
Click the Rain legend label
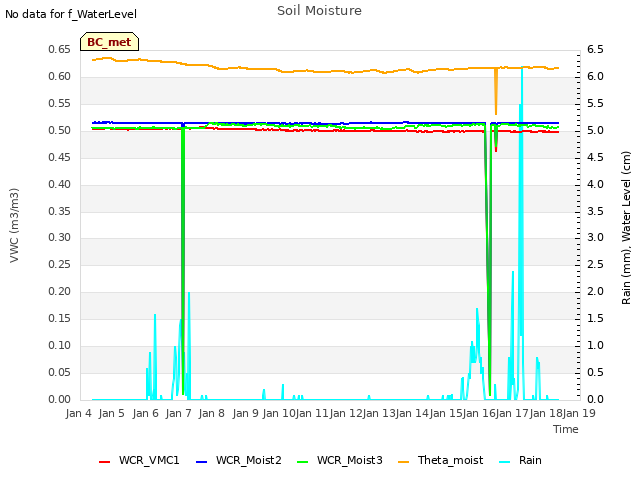[x=530, y=460]
